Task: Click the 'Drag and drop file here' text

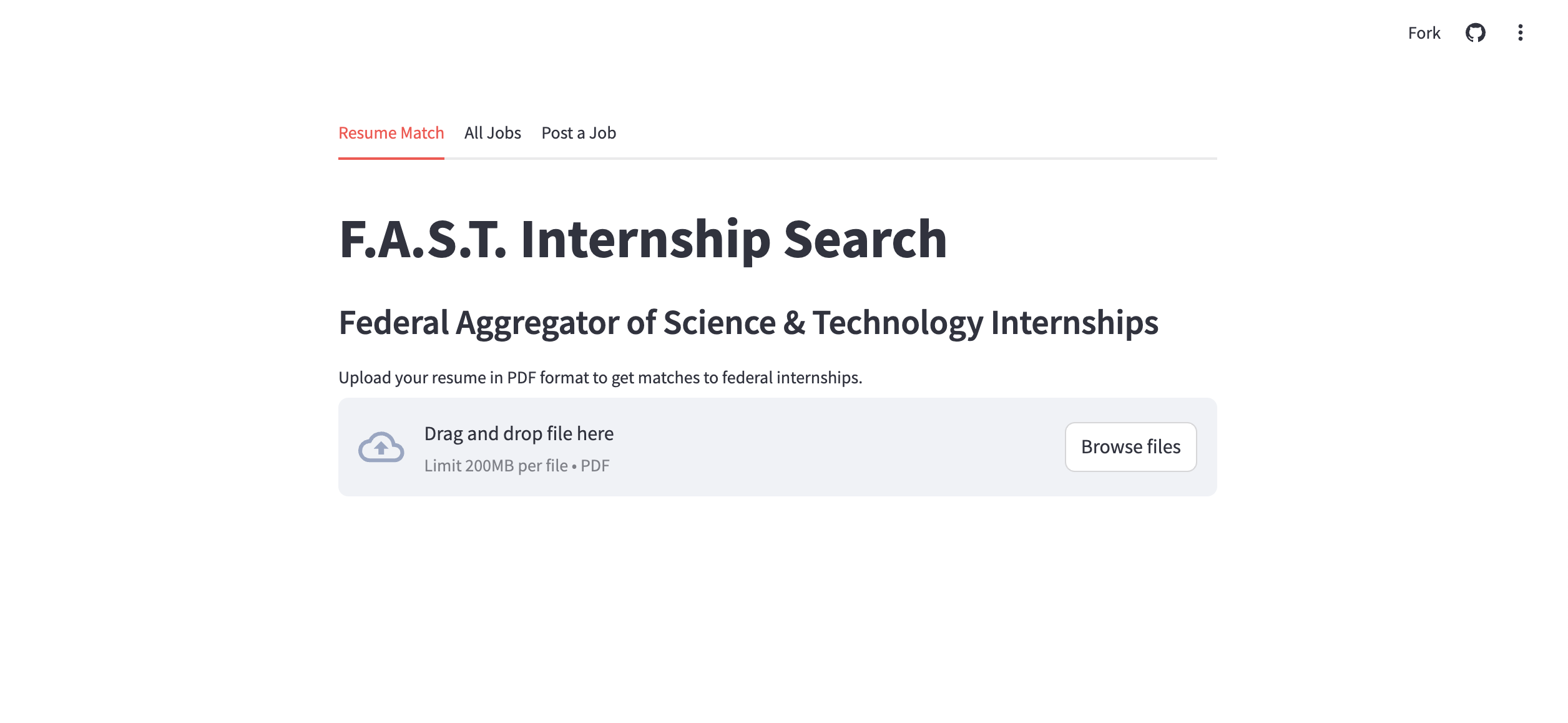Action: tap(519, 433)
